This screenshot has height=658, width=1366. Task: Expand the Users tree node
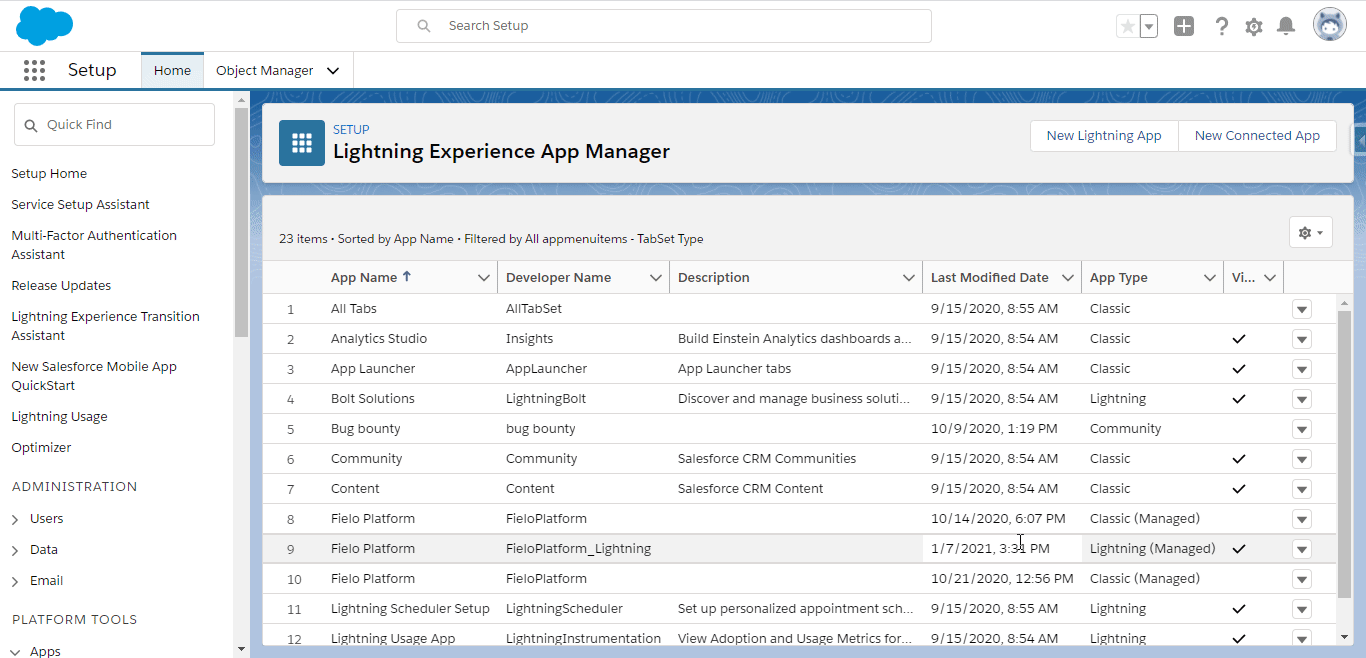(15, 520)
